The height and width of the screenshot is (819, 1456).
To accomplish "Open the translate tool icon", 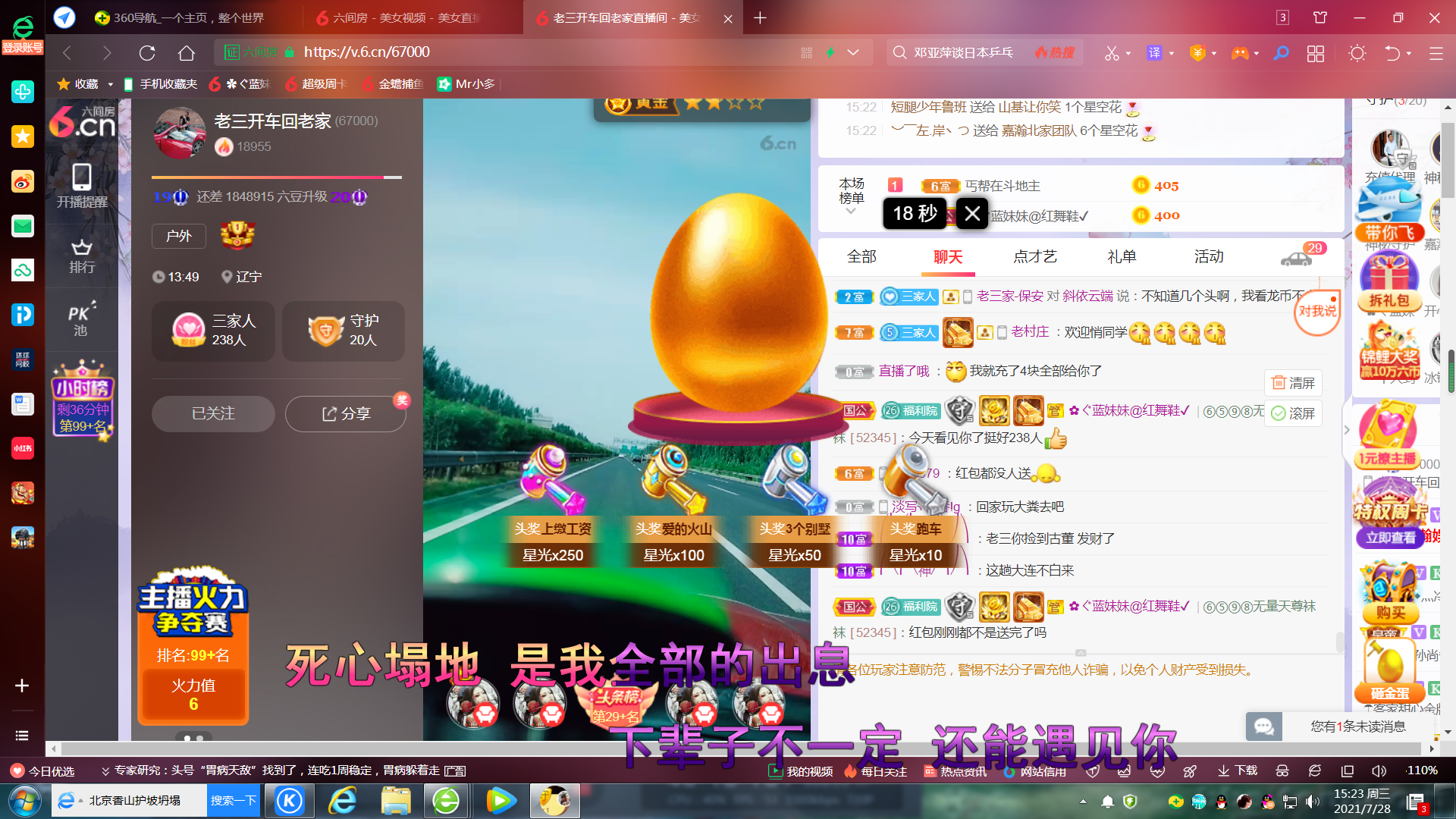I will click(x=1154, y=52).
